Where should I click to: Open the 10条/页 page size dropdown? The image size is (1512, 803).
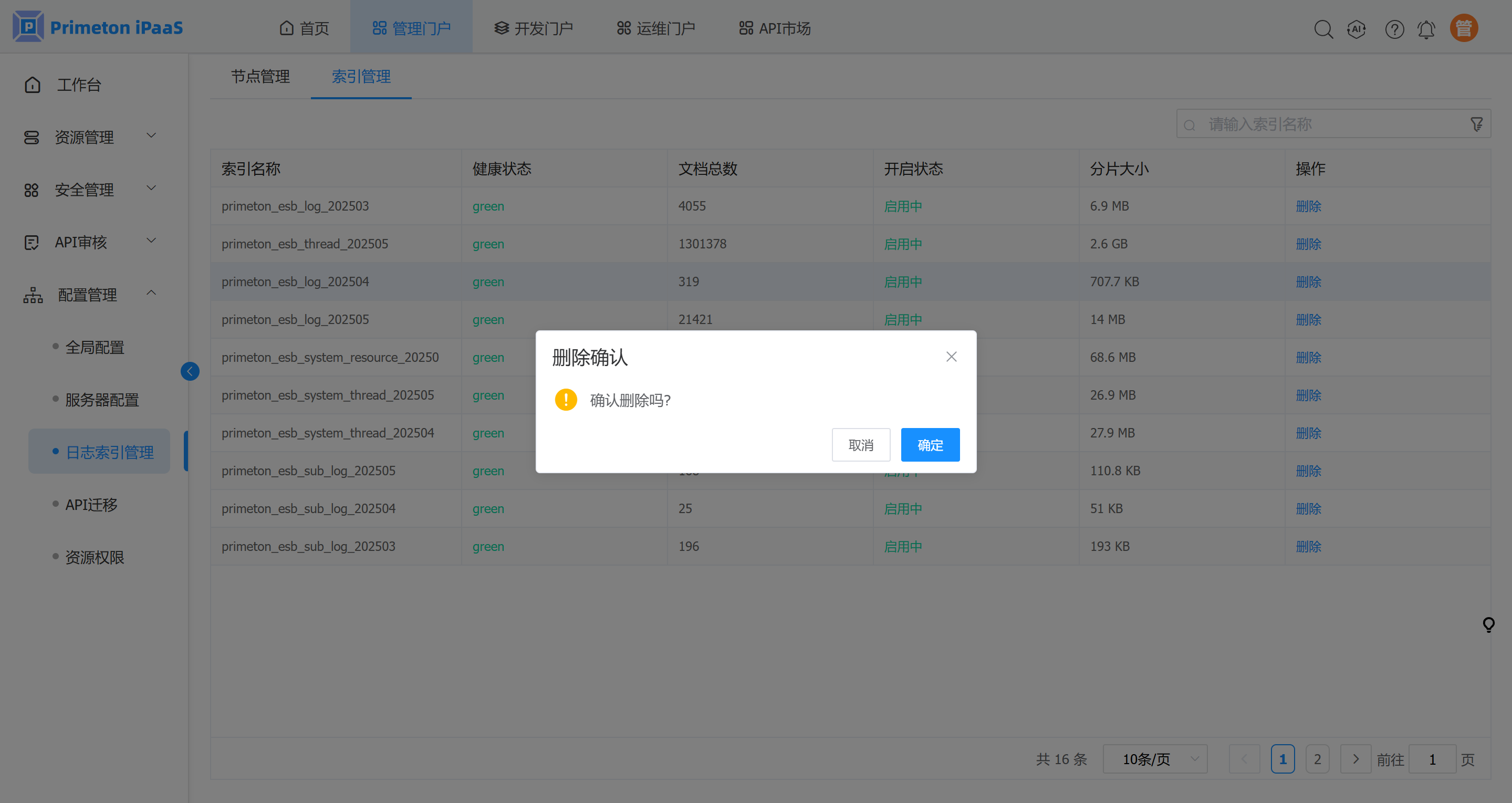pyautogui.click(x=1154, y=759)
